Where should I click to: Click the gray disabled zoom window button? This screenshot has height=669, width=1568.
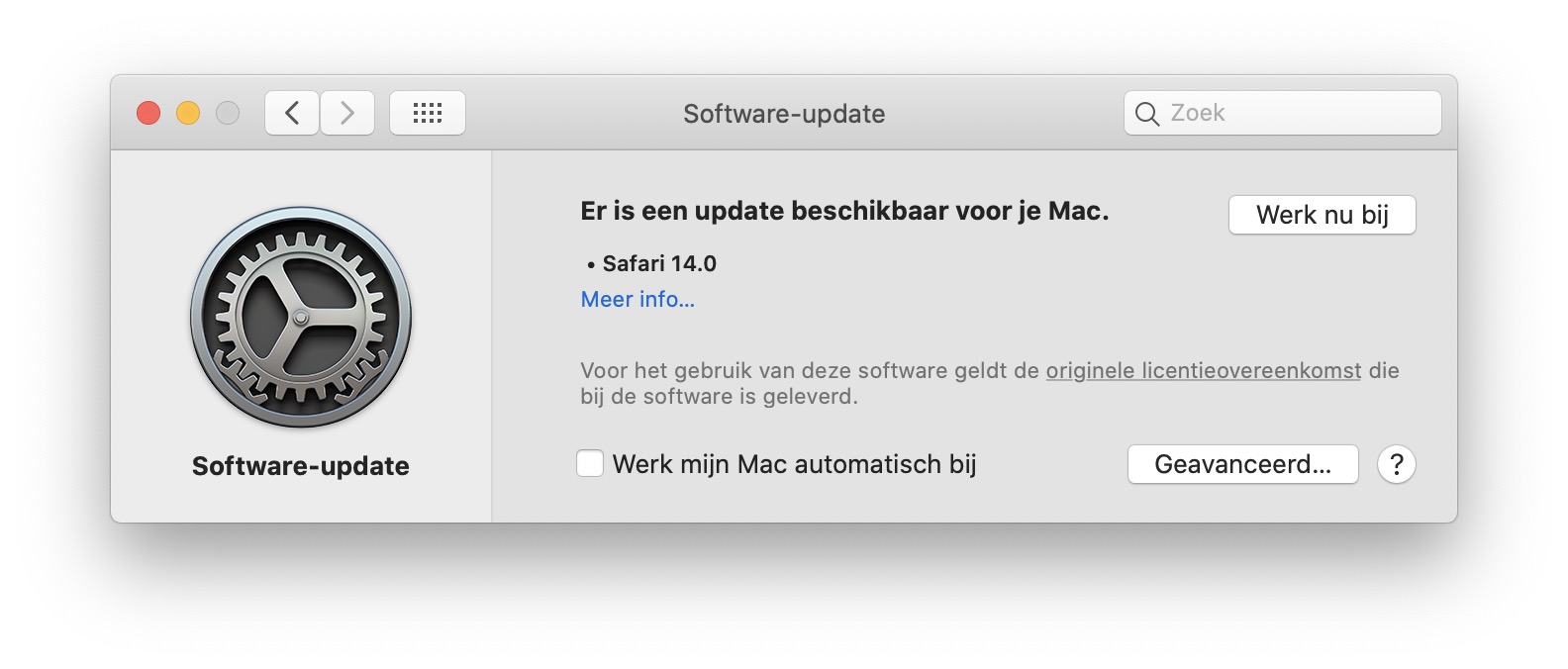[x=228, y=113]
